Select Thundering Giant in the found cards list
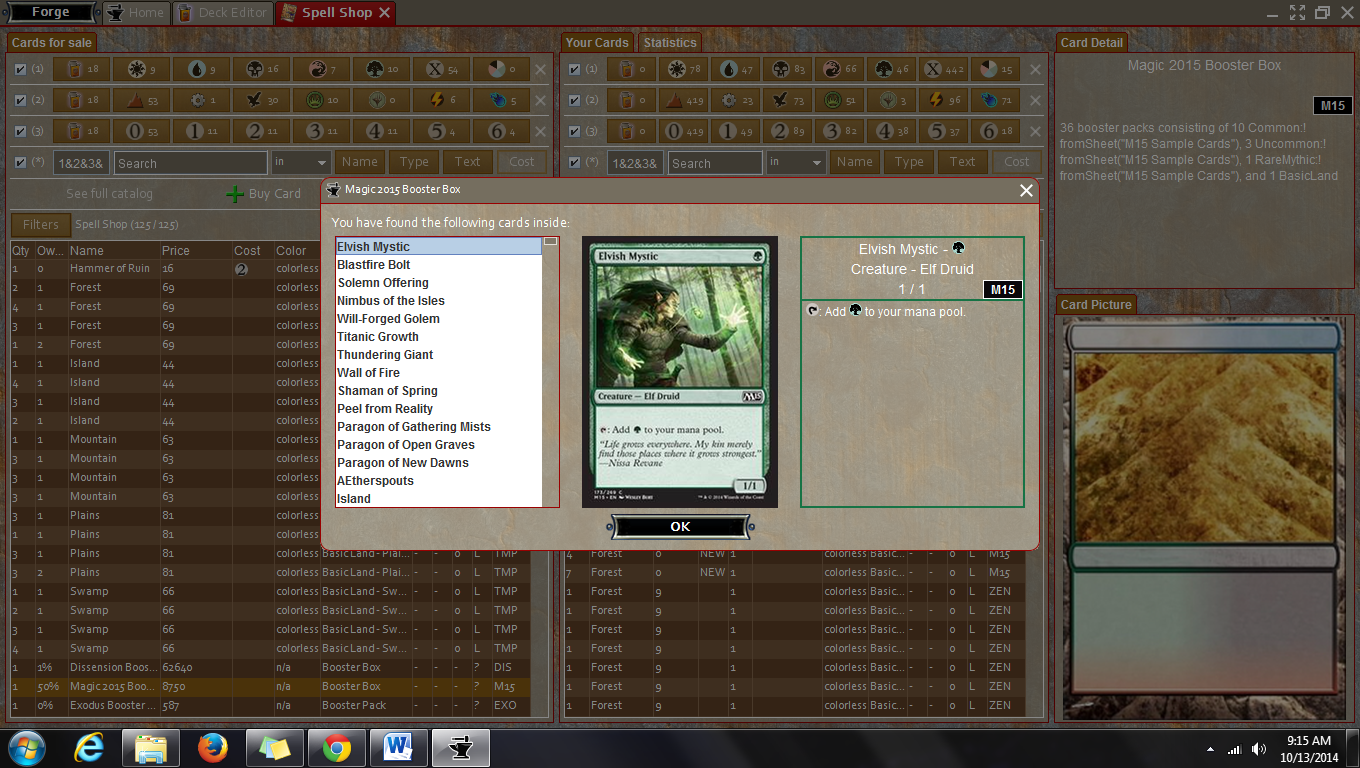This screenshot has height=768, width=1360. (439, 355)
